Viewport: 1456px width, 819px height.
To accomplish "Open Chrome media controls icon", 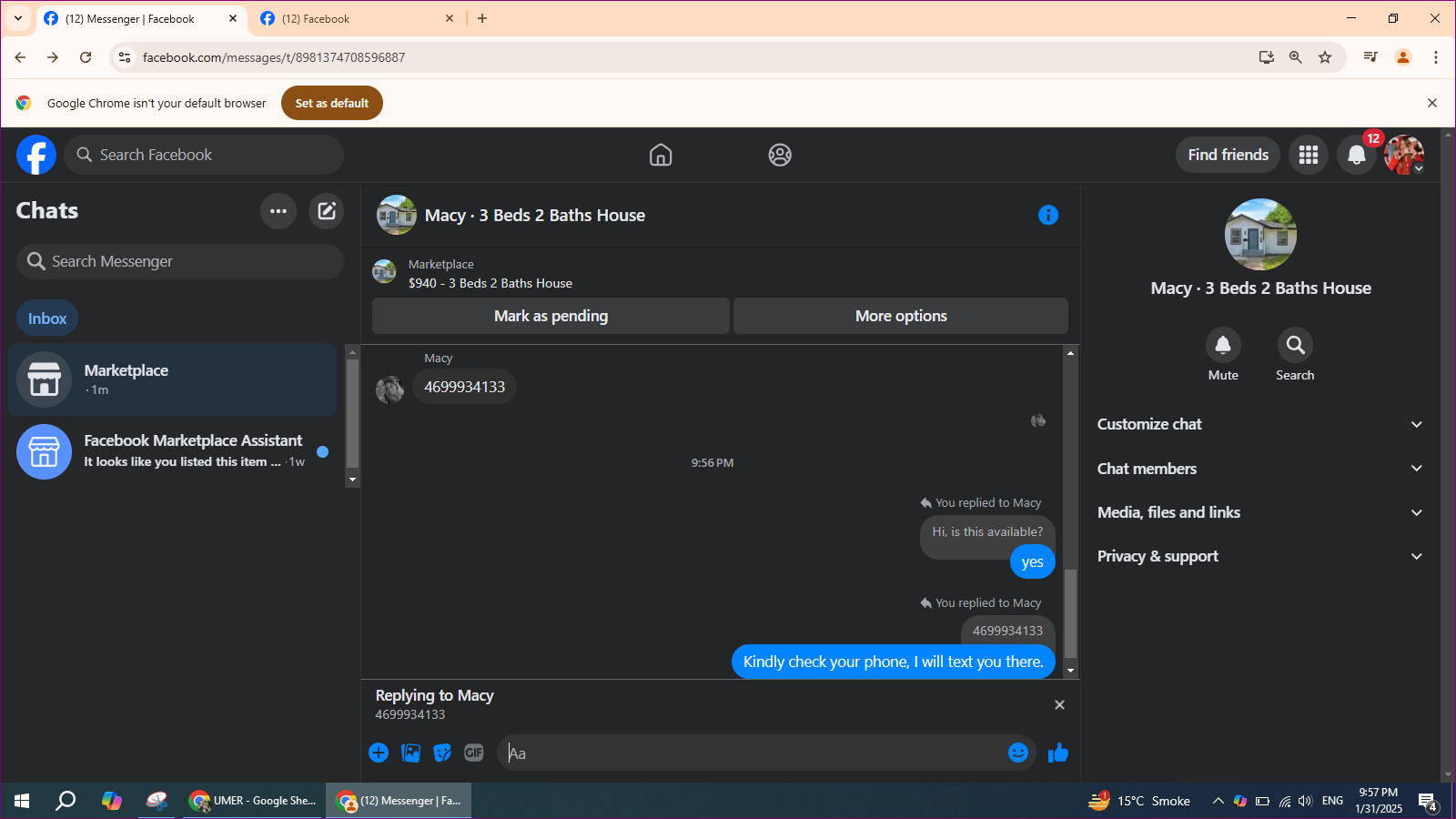I will pos(1370,57).
